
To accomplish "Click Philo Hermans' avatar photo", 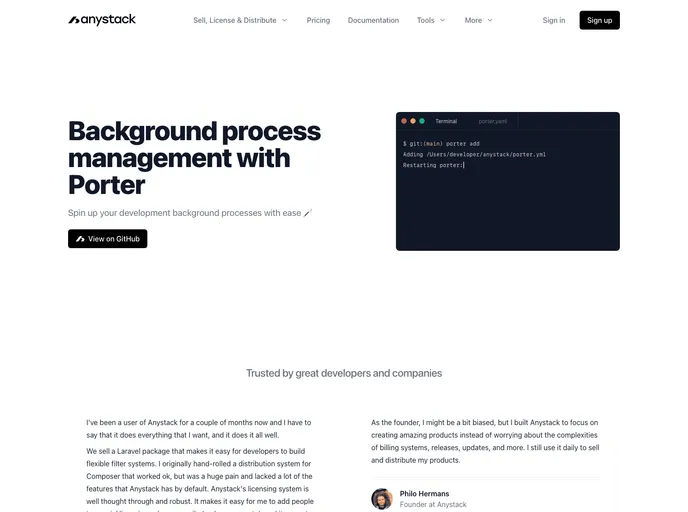I will point(381,498).
